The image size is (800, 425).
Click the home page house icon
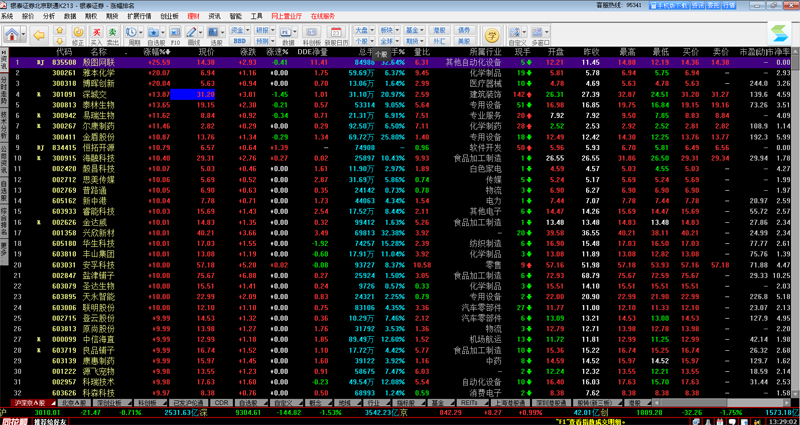(12, 34)
